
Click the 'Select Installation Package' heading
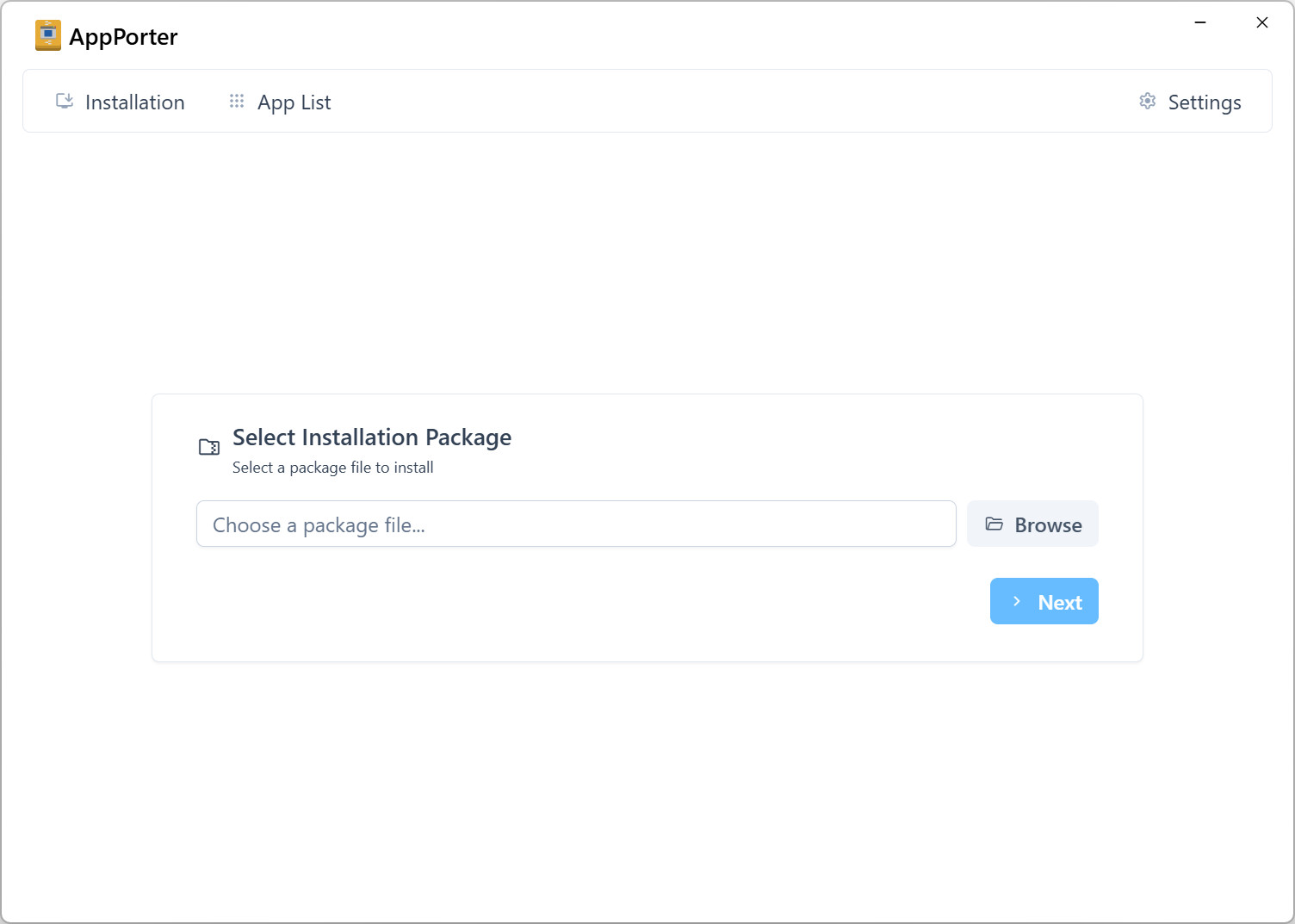pyautogui.click(x=372, y=437)
